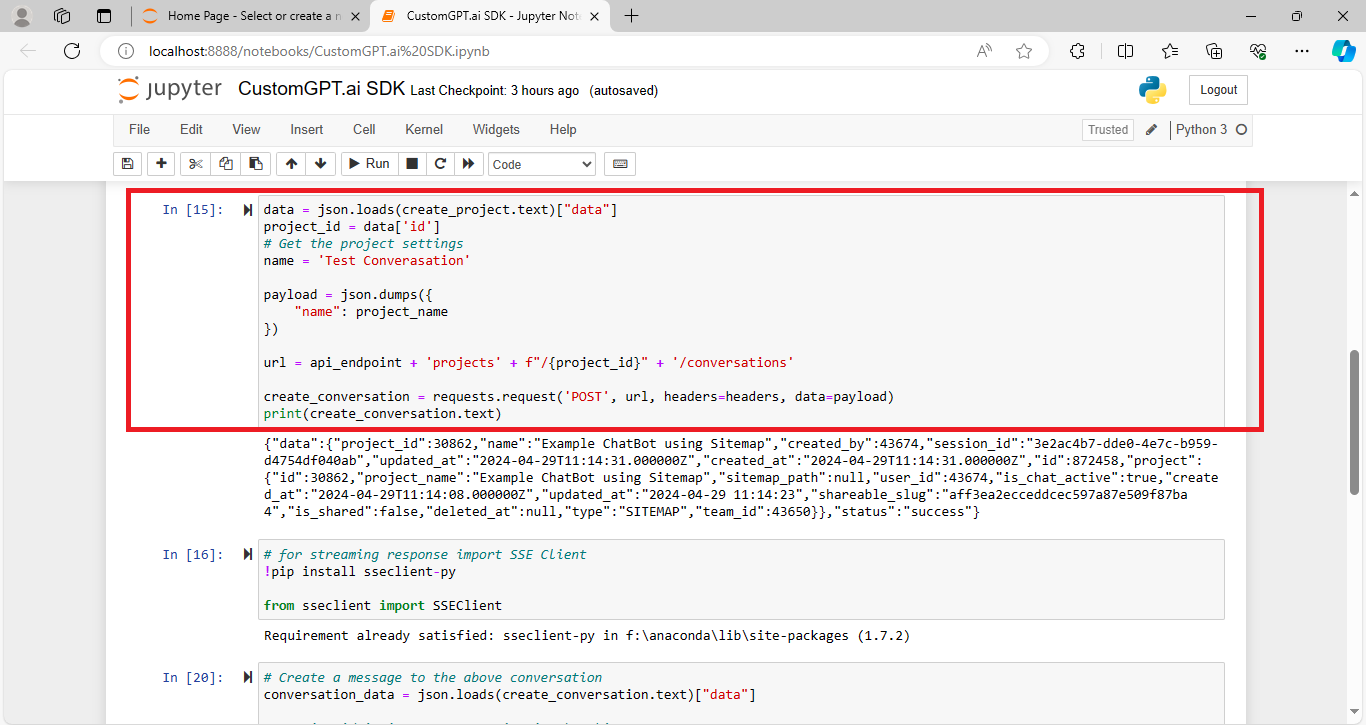Cut the selected cell using scissors icon
Image resolution: width=1366 pixels, height=725 pixels.
[195, 163]
